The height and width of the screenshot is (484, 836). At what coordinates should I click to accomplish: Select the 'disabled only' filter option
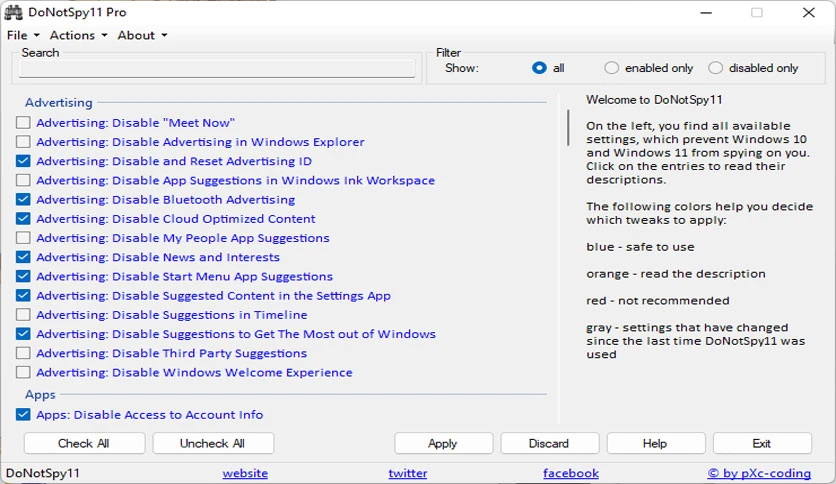tap(716, 68)
